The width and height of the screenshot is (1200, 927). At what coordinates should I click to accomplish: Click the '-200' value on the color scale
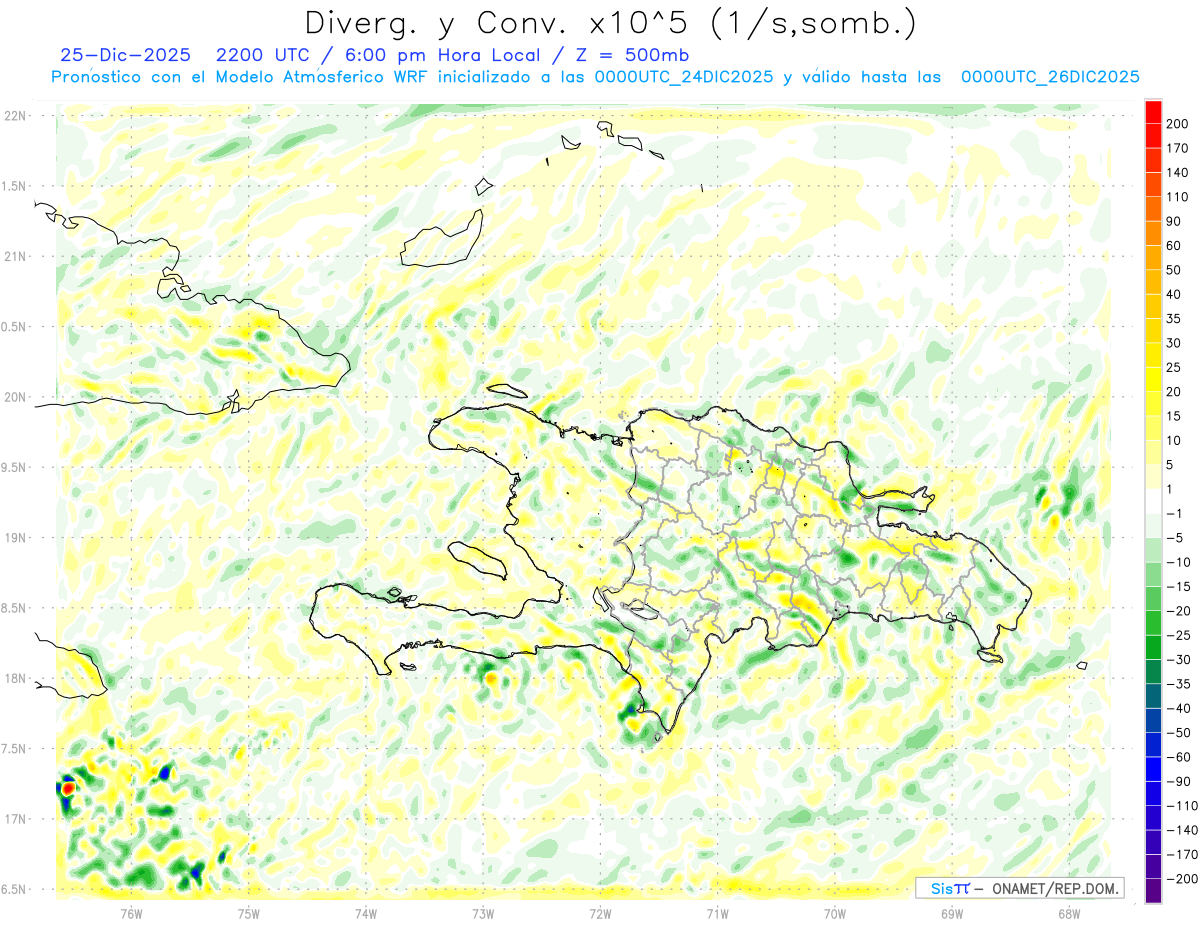(1182, 879)
